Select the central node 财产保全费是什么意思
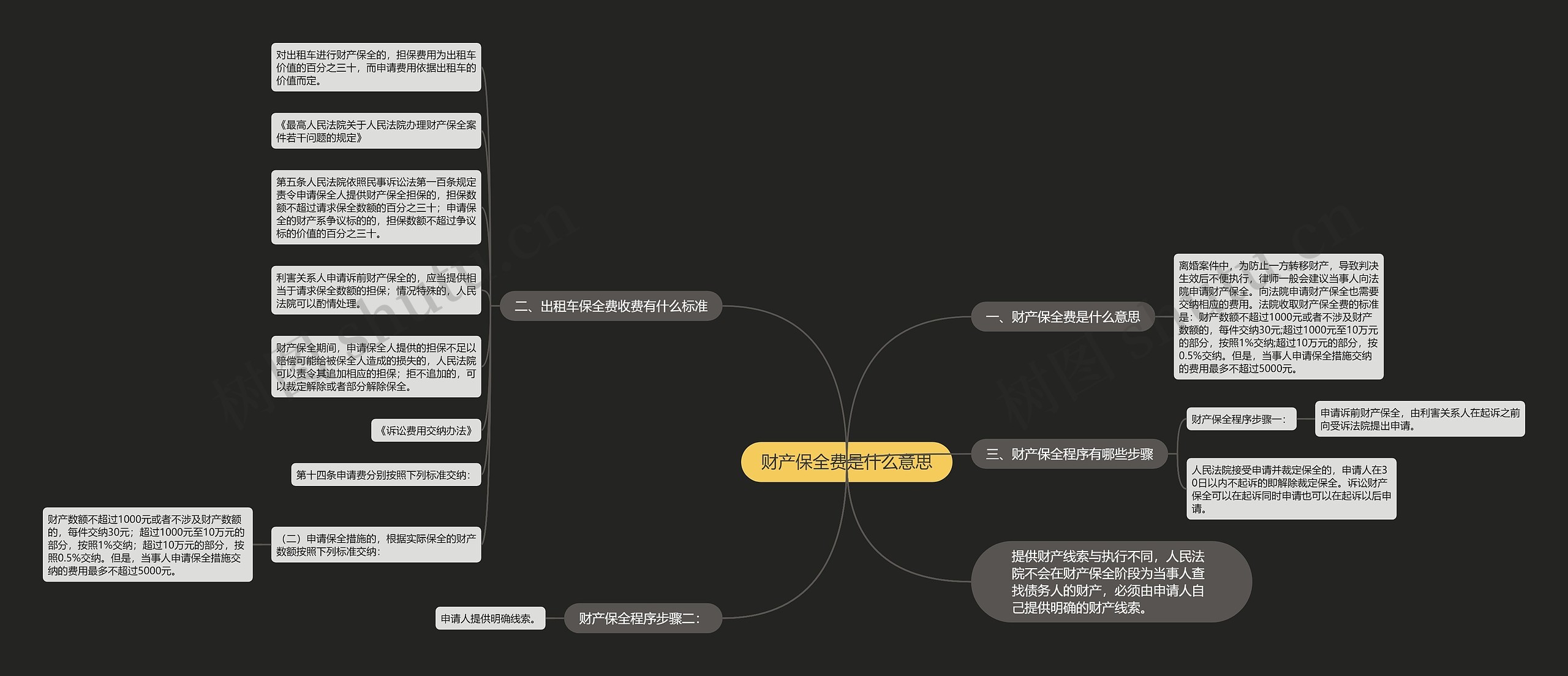Screen dimensions: 1568x676 coord(846,461)
